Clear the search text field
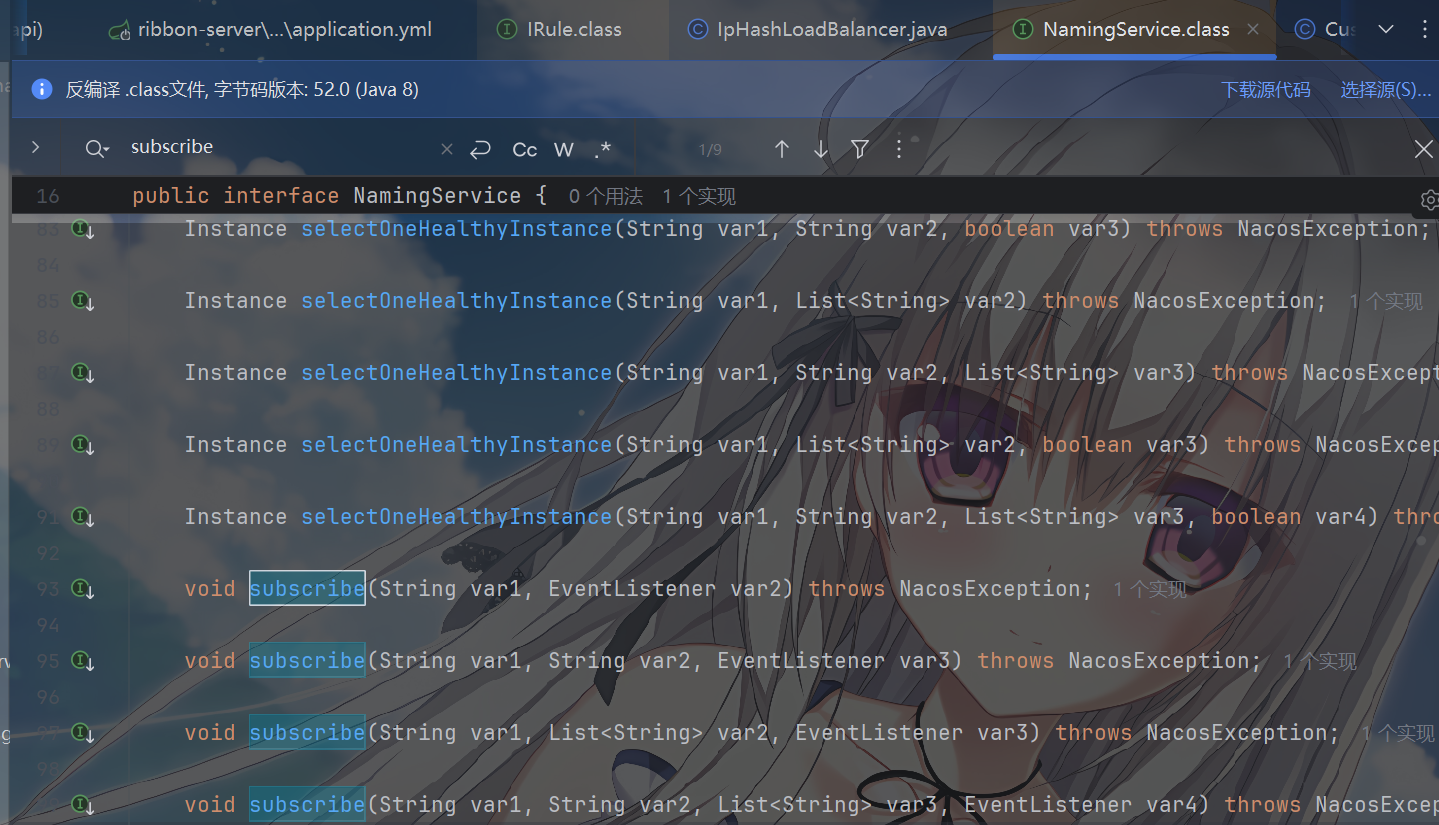 [447, 149]
